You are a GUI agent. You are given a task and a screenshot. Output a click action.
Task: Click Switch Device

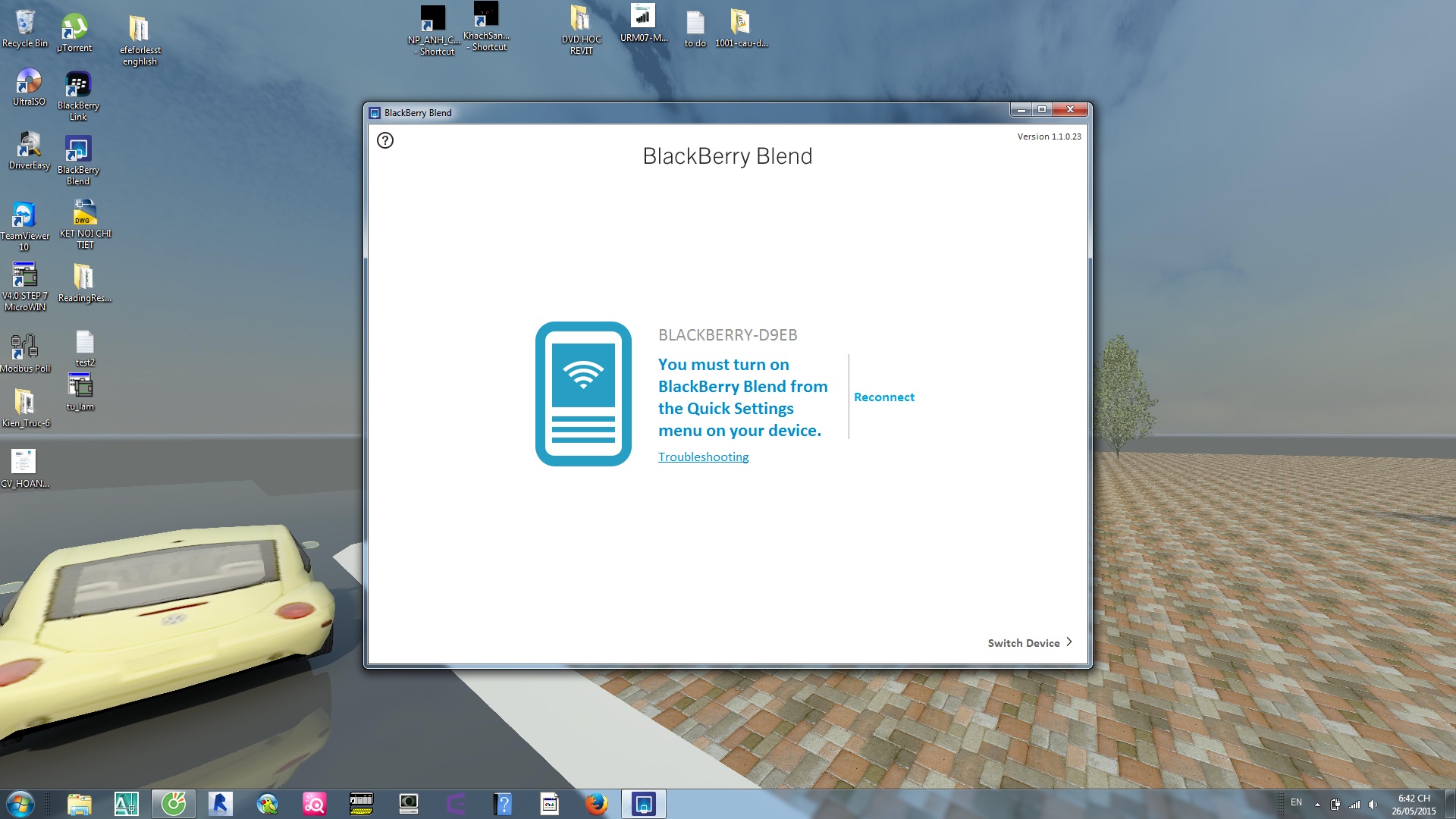[1024, 642]
